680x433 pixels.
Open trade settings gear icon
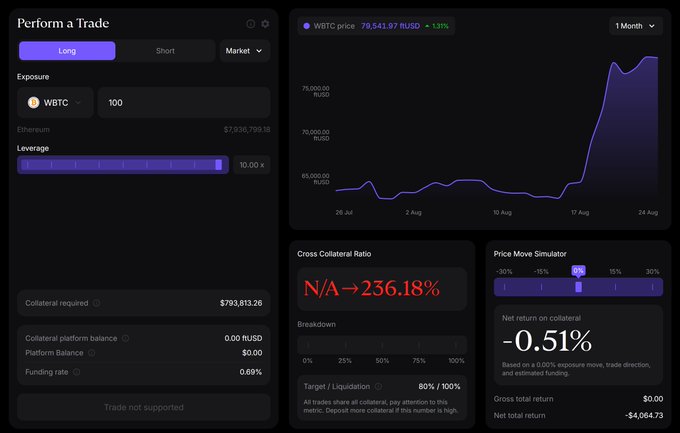(265, 24)
